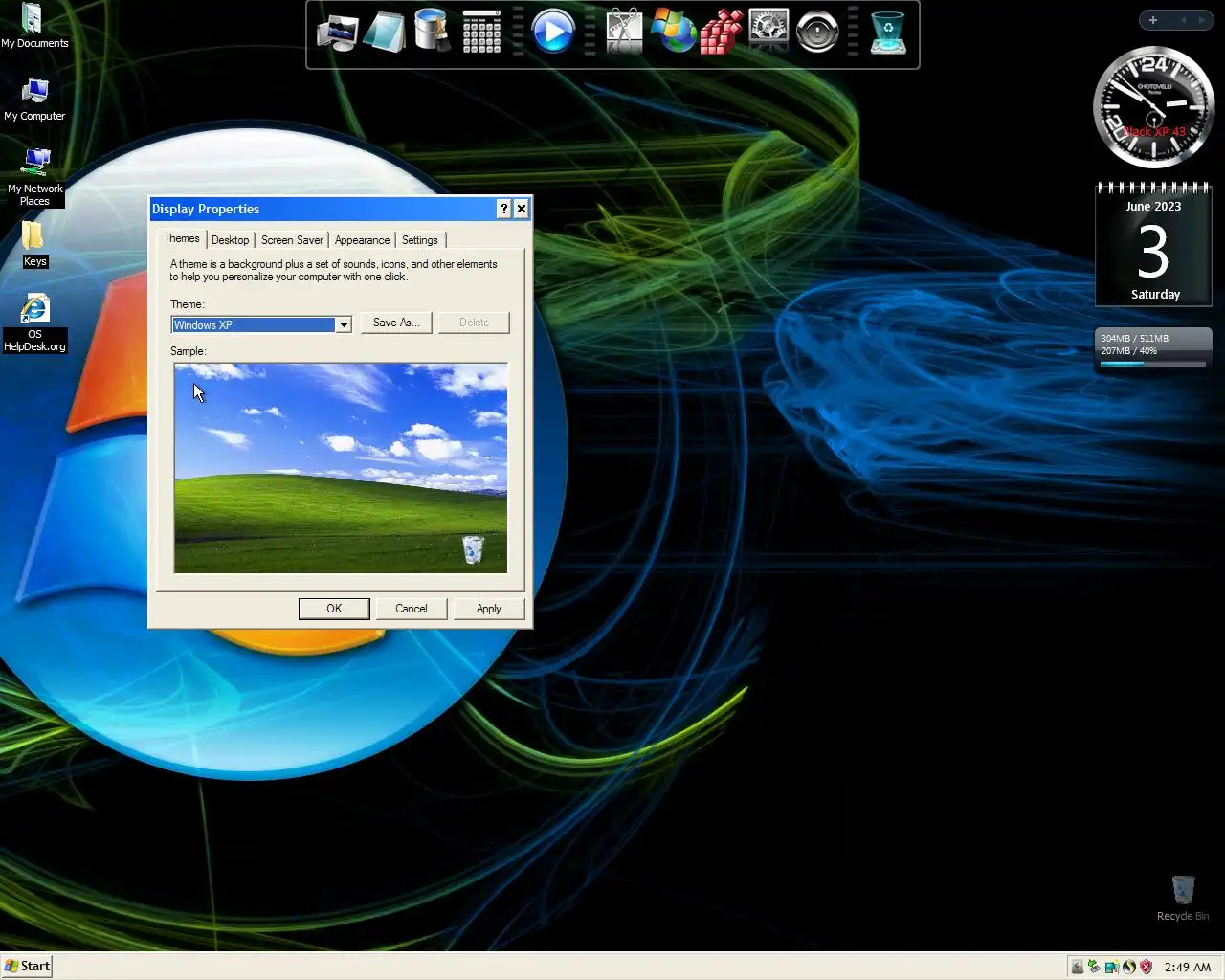Switch to the Appearance tab
Viewport: 1225px width, 980px height.
(362, 240)
